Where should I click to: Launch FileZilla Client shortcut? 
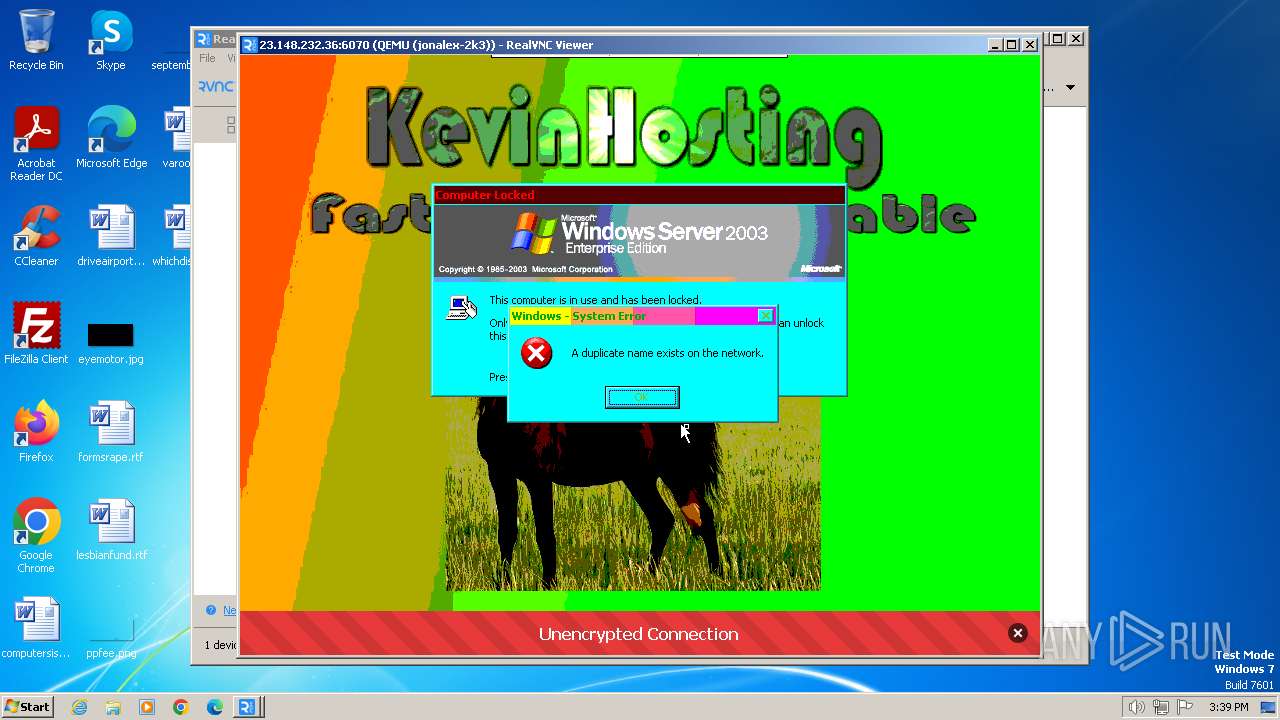(36, 334)
